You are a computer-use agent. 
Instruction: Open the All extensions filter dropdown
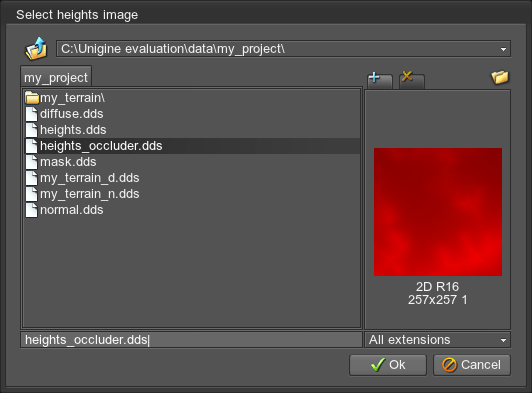[437, 340]
